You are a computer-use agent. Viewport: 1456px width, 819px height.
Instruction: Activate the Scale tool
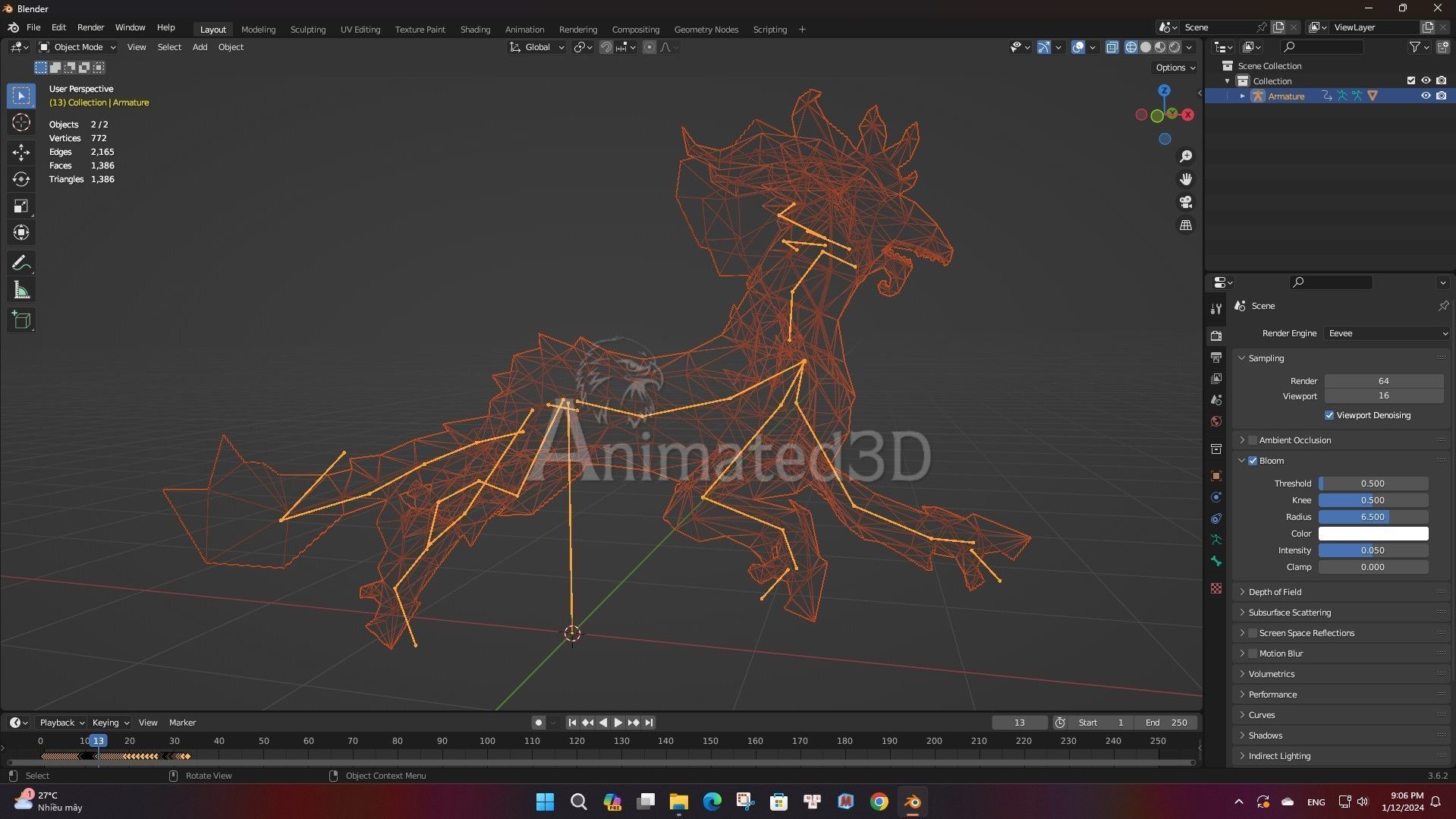pos(21,206)
